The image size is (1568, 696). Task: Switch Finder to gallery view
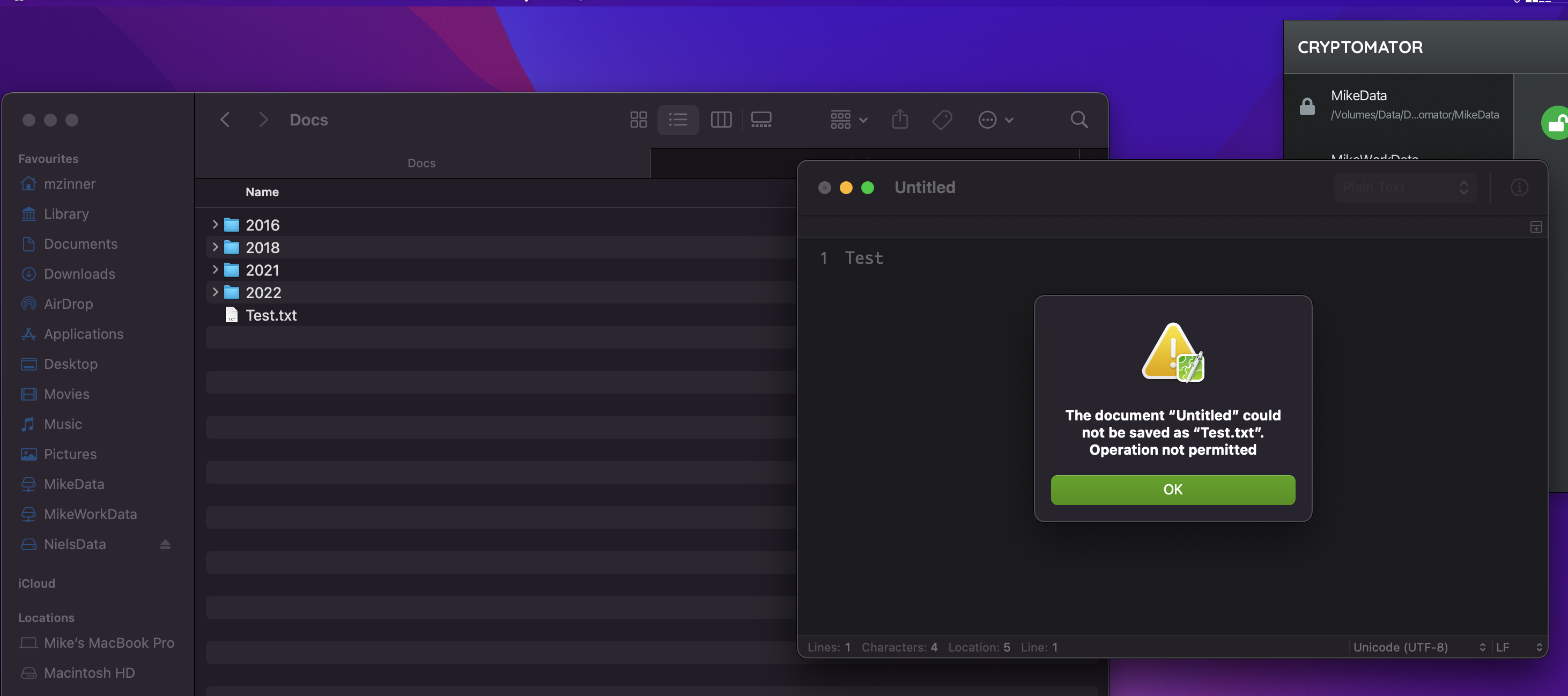click(x=761, y=120)
